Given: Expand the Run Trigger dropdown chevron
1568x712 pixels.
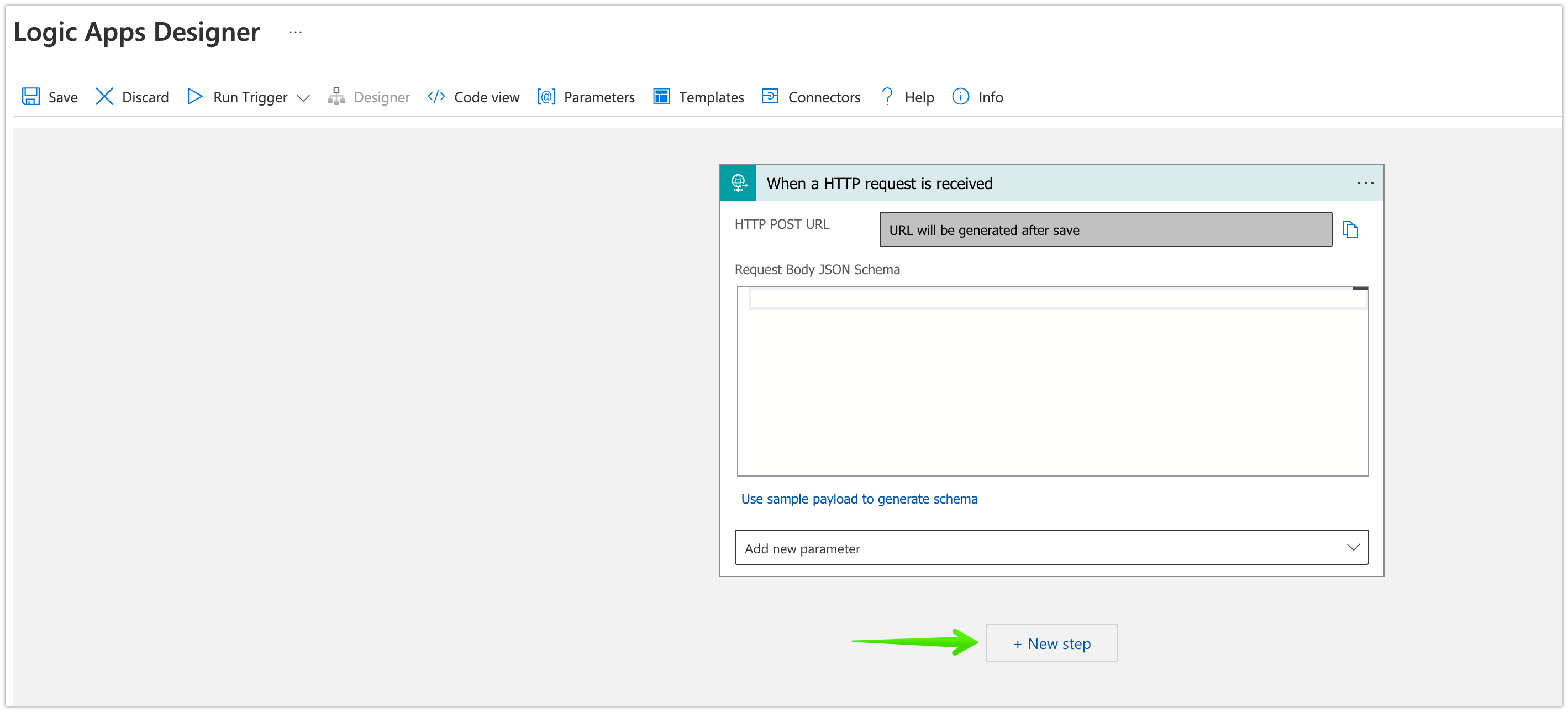Looking at the screenshot, I should pyautogui.click(x=303, y=98).
